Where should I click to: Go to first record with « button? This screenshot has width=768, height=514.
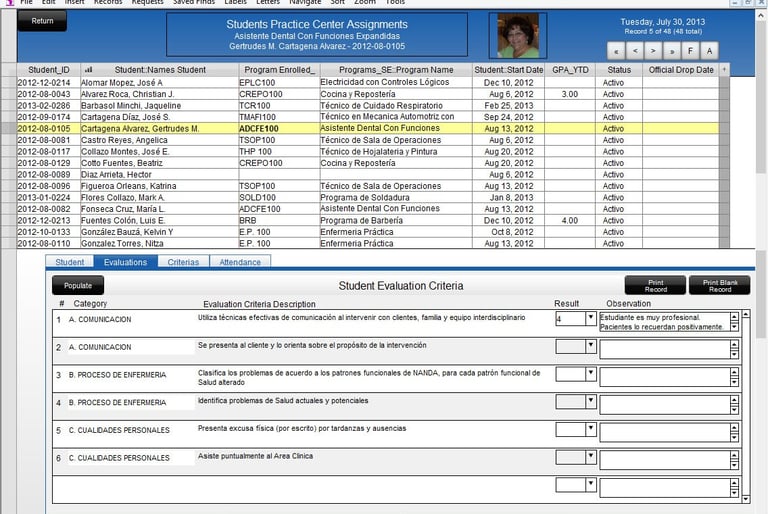click(616, 51)
